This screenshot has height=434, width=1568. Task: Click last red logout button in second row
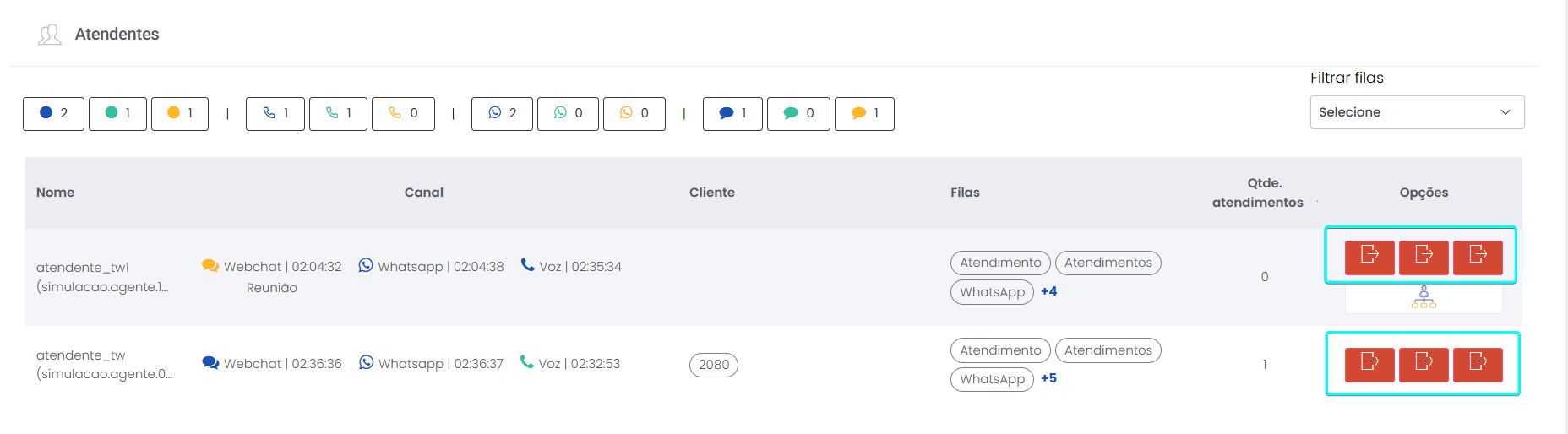pyautogui.click(x=1478, y=364)
